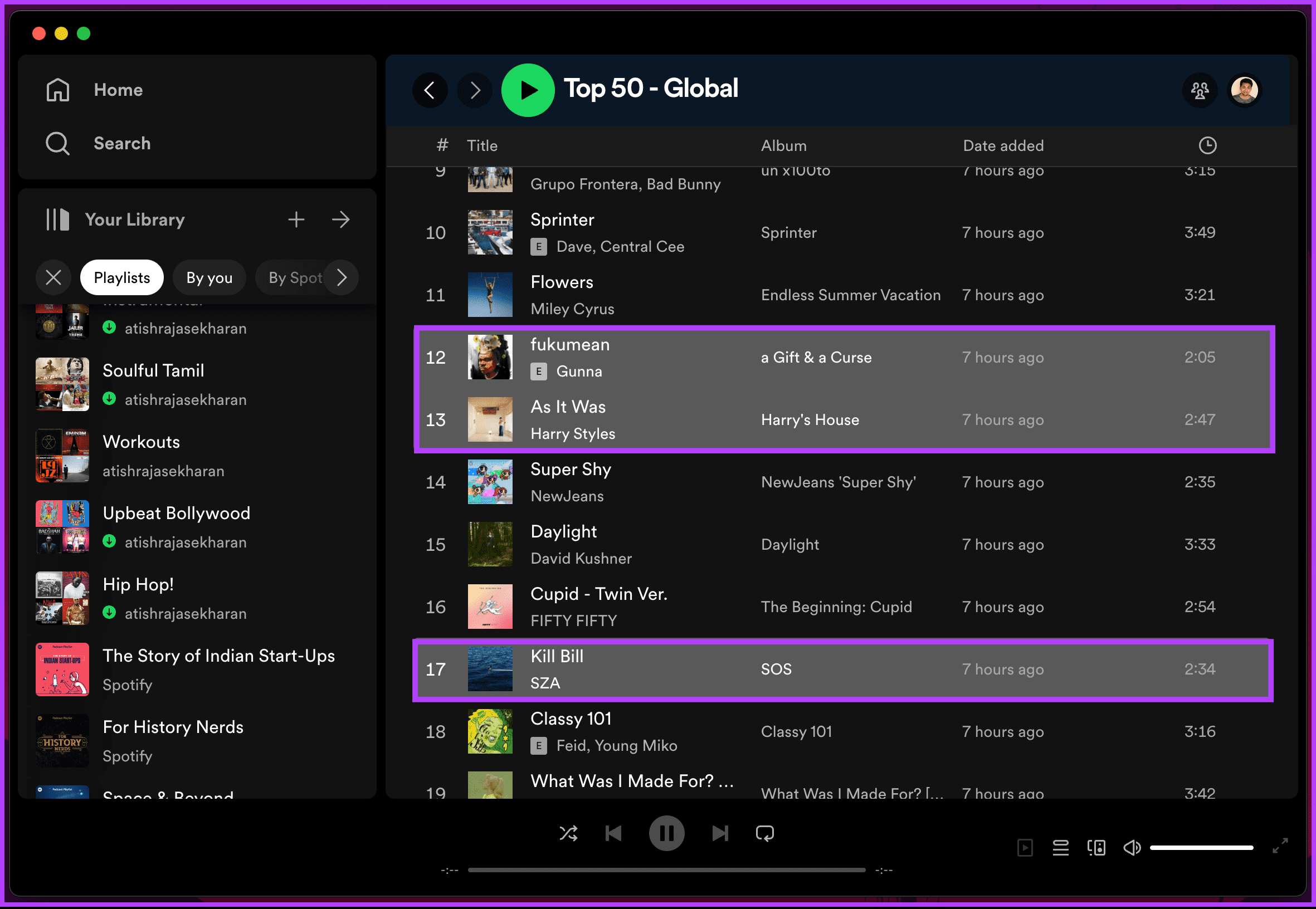Open artist link Dave, Central Cee
Viewport: 1316px width, 909px height.
pos(620,247)
